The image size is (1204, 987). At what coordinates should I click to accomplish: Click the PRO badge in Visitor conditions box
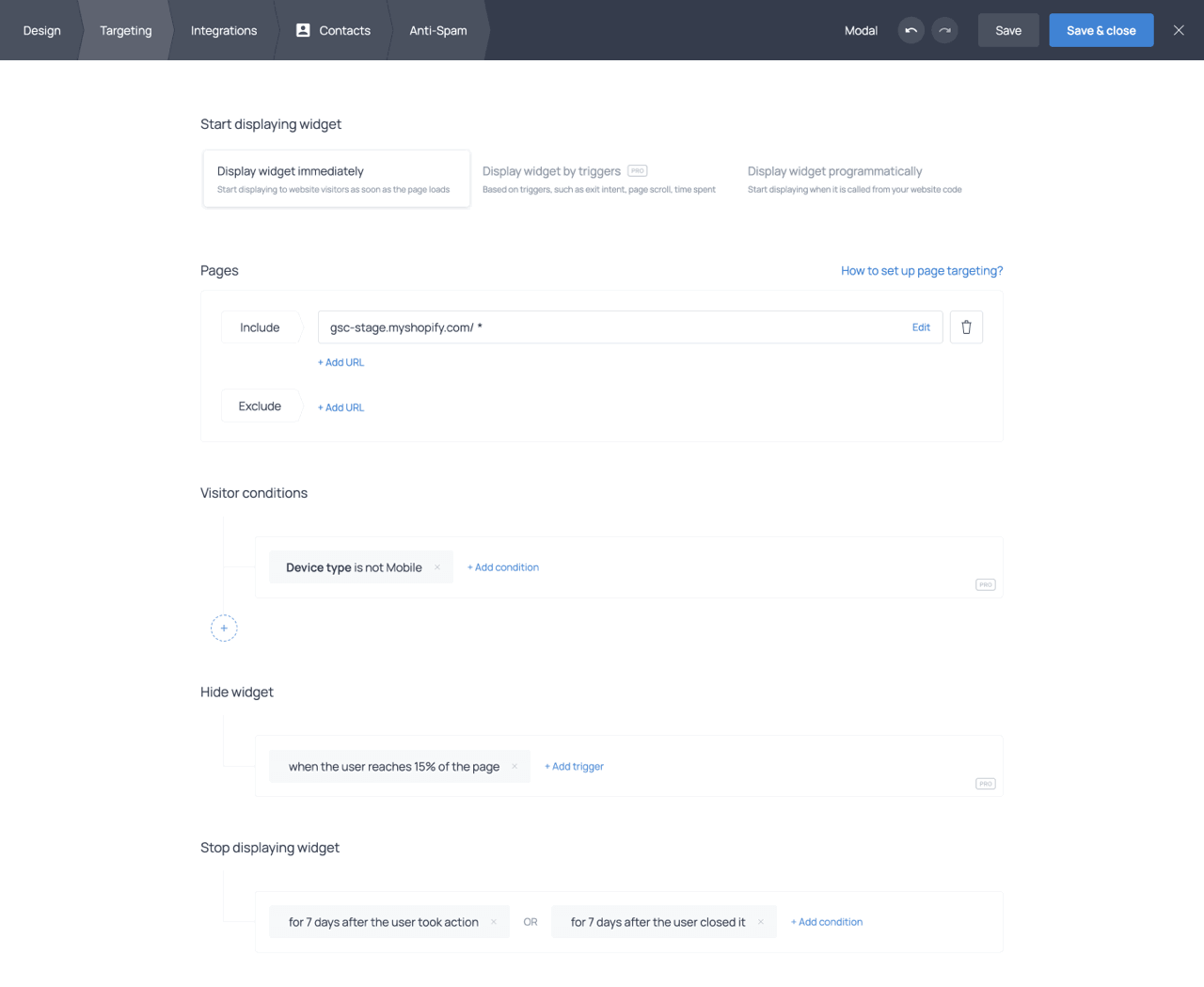986,584
